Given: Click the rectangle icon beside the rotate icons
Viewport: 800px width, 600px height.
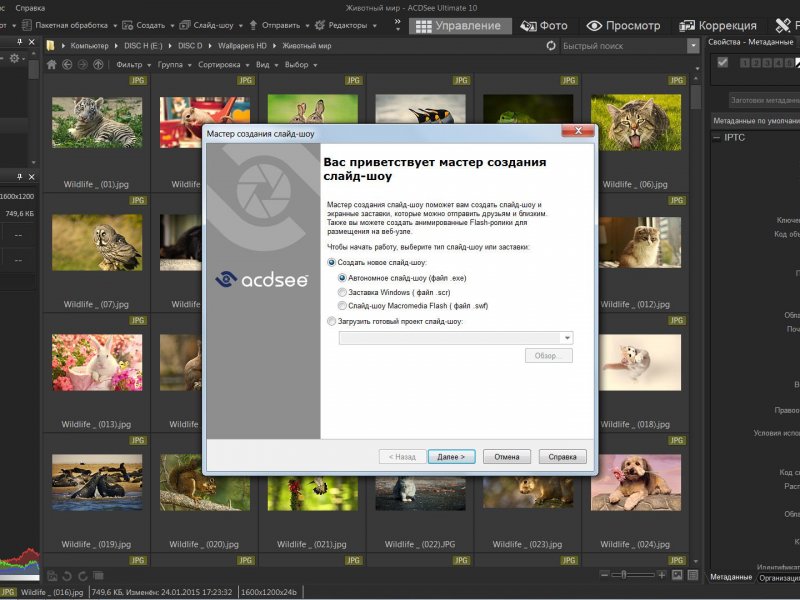Looking at the screenshot, I should [x=98, y=576].
